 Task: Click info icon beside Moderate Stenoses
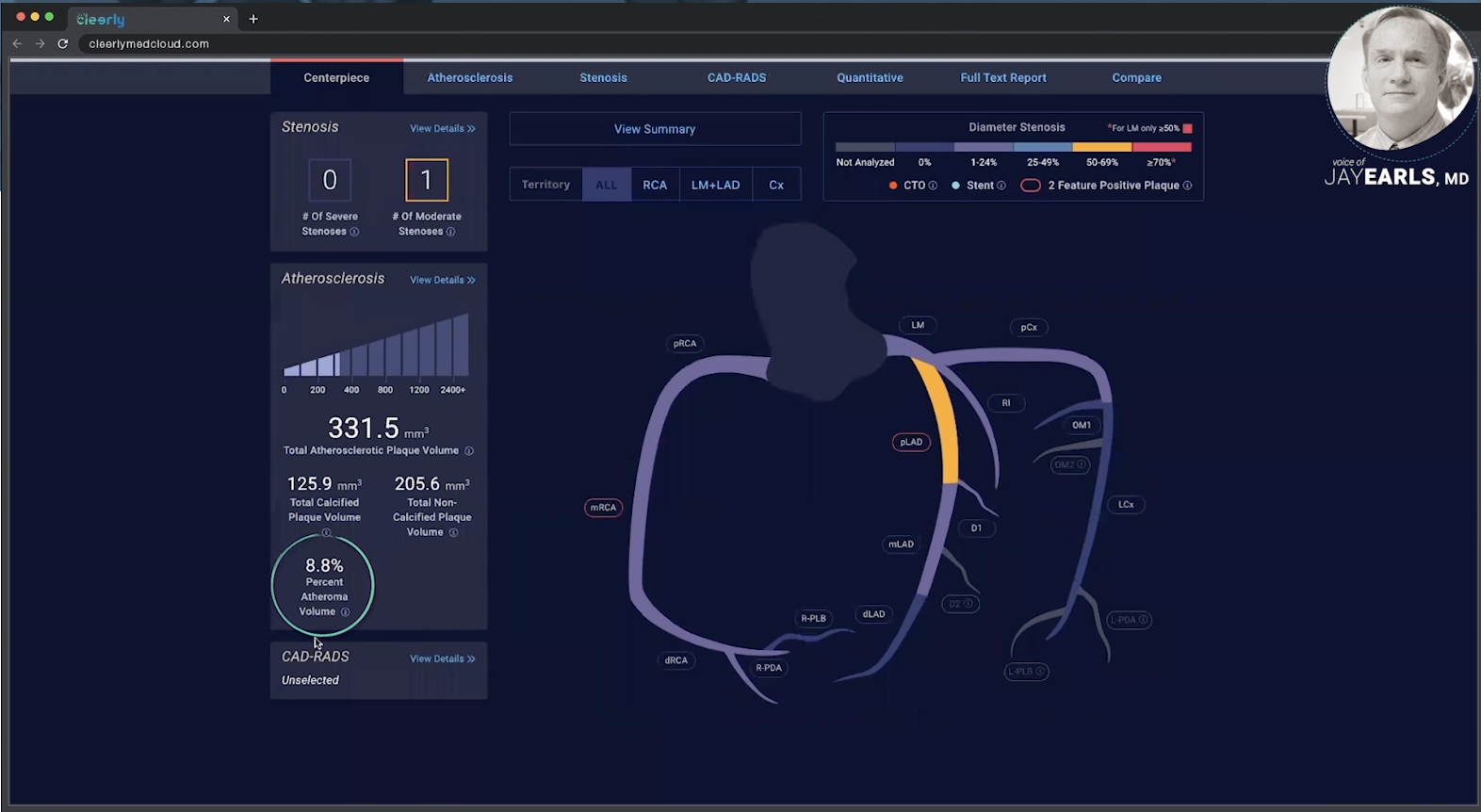tap(450, 232)
